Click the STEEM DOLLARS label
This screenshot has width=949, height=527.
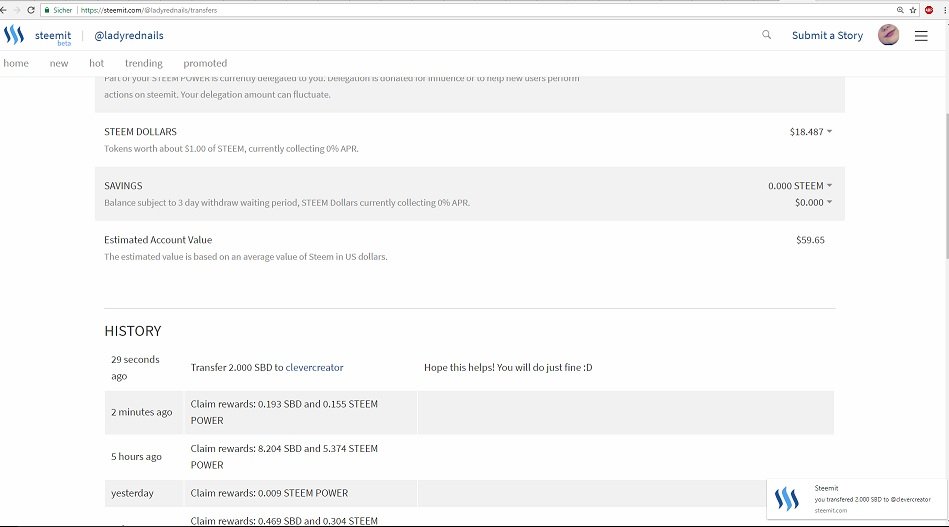pyautogui.click(x=140, y=132)
